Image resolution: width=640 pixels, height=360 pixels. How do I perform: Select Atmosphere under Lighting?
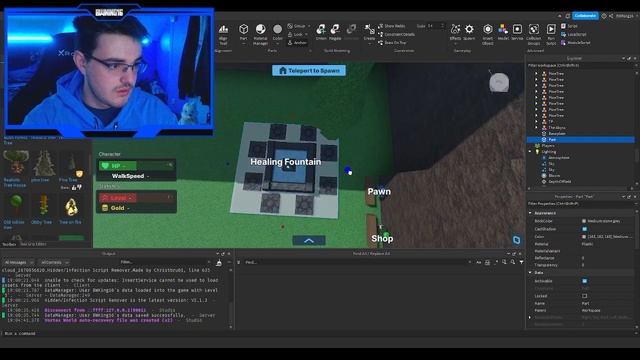point(558,158)
